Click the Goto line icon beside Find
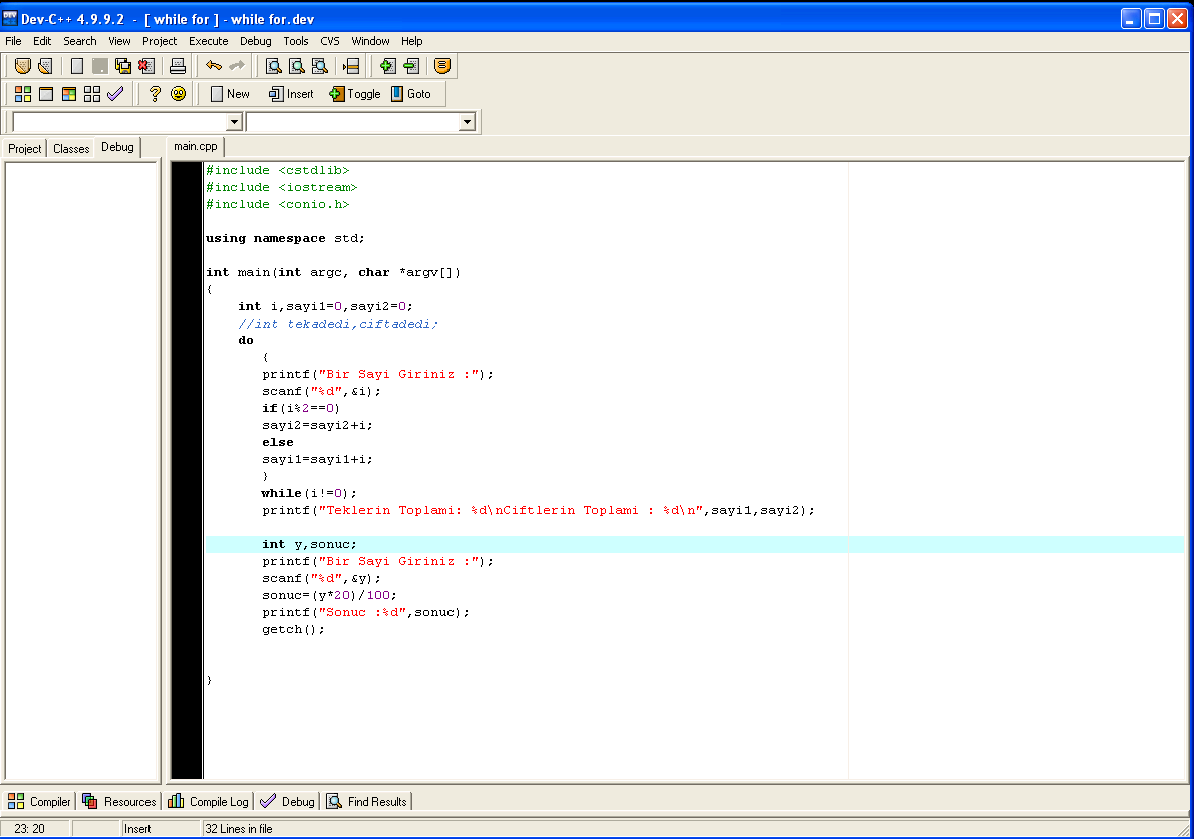The image size is (1194, 839). coord(351,66)
